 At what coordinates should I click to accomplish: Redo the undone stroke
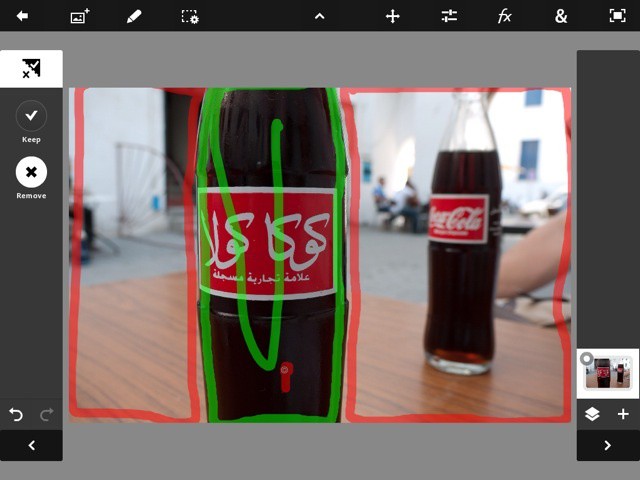(x=46, y=414)
